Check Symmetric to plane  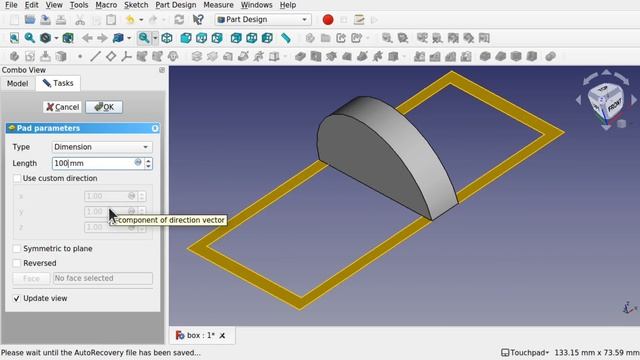17,249
